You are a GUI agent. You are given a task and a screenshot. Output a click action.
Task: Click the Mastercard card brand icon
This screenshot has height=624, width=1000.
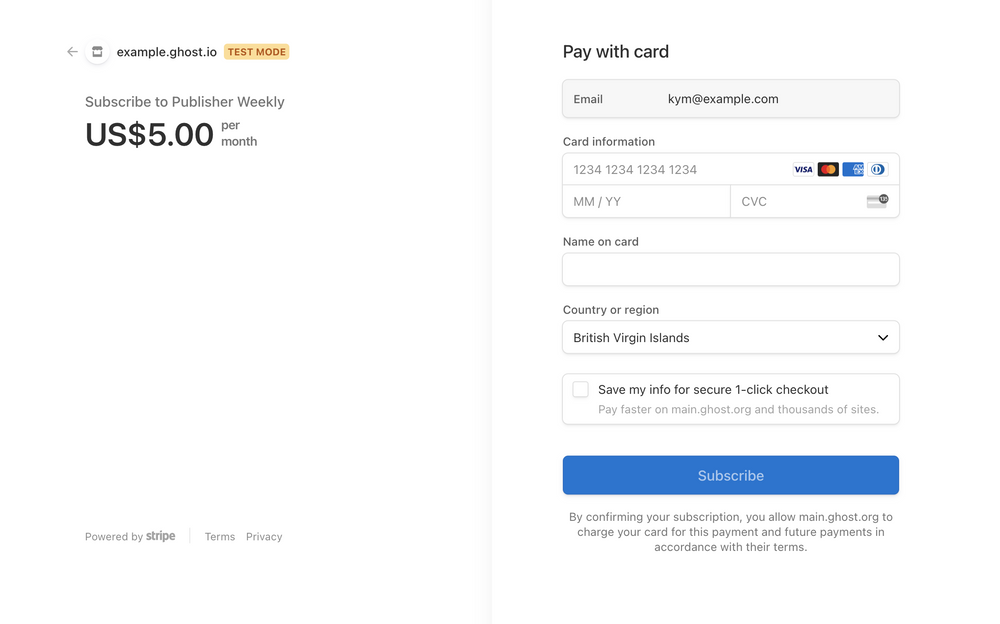[828, 169]
